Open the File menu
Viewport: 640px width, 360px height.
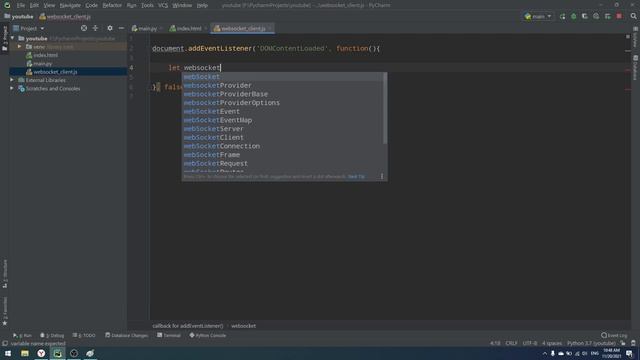tap(20, 5)
